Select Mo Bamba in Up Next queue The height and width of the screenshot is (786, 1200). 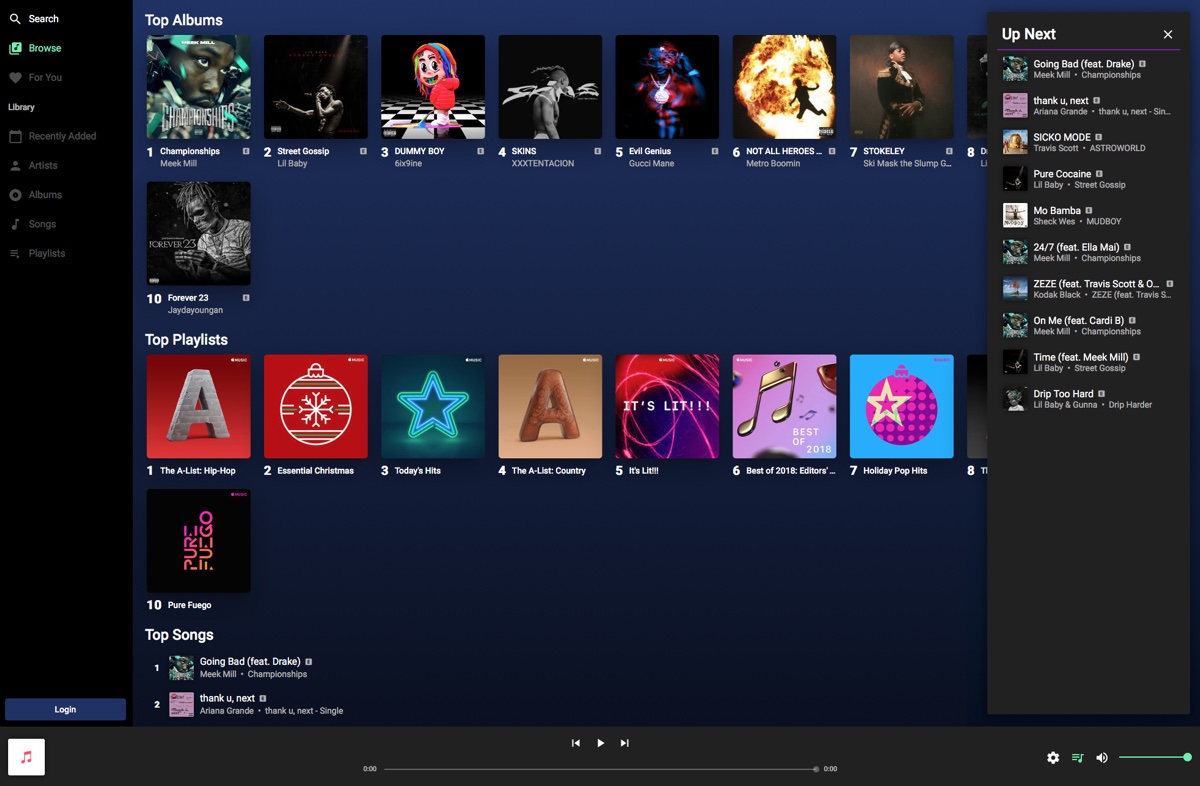[x=1088, y=215]
